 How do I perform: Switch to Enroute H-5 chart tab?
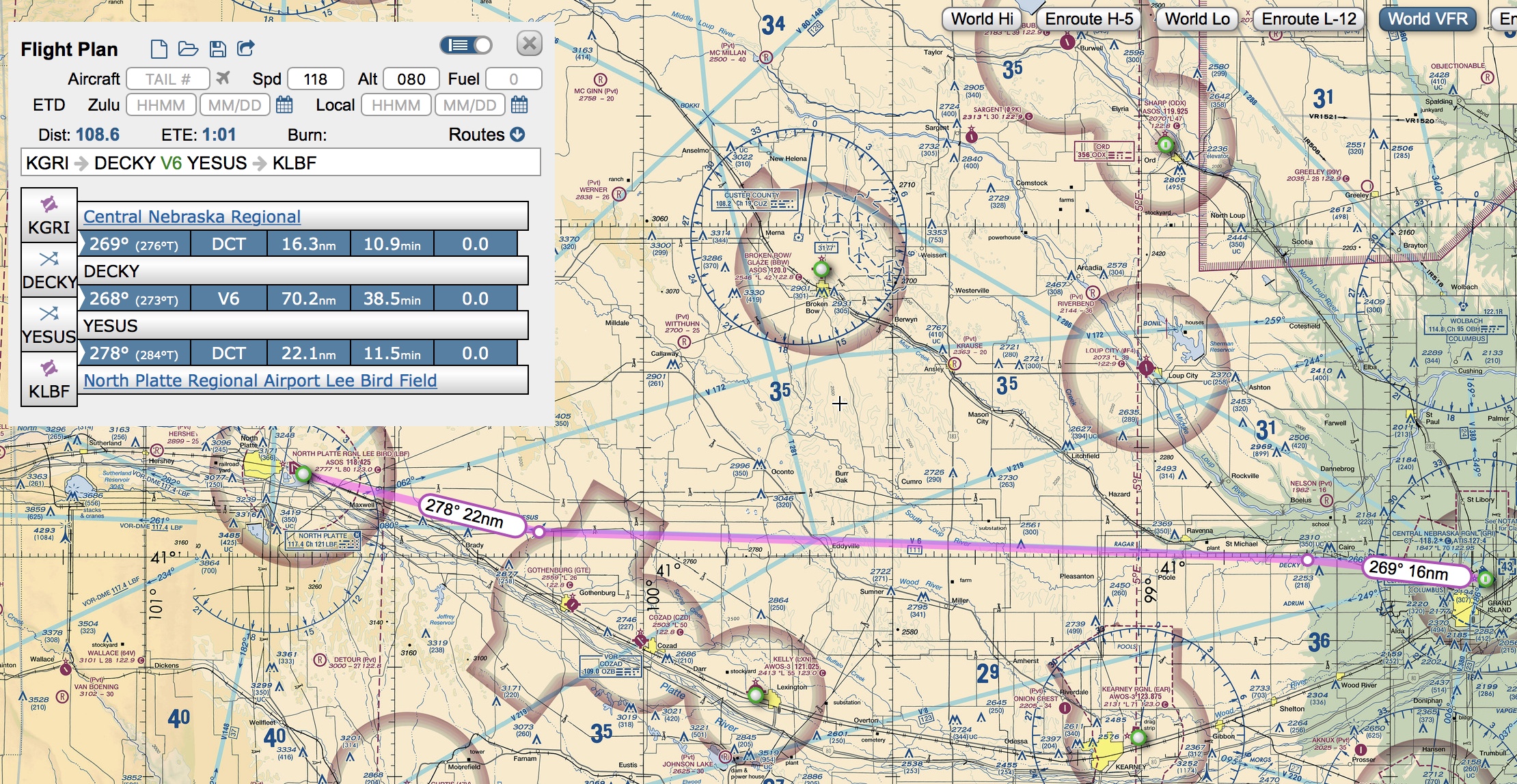point(1089,19)
